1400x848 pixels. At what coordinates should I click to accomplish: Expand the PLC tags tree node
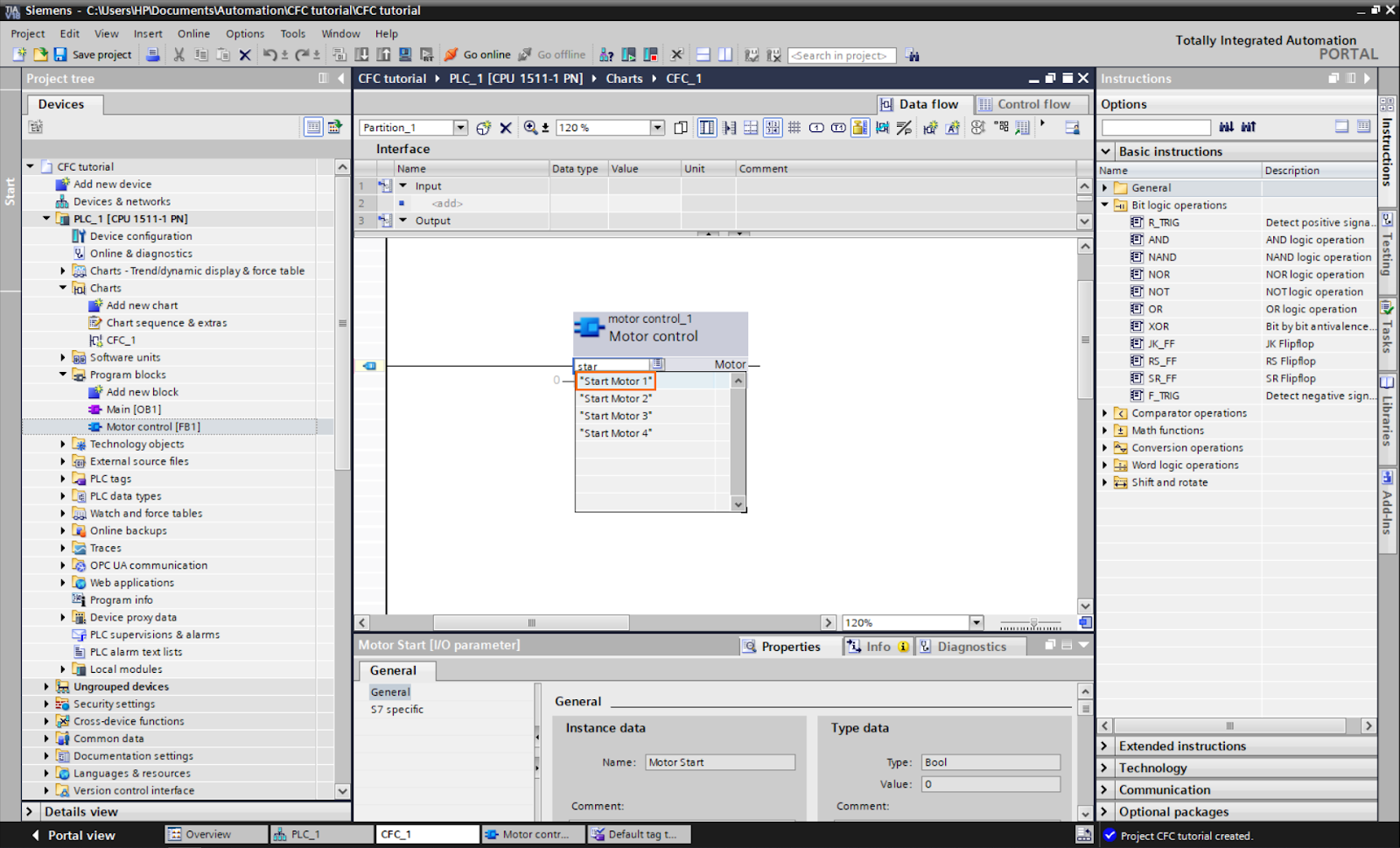tap(63, 479)
